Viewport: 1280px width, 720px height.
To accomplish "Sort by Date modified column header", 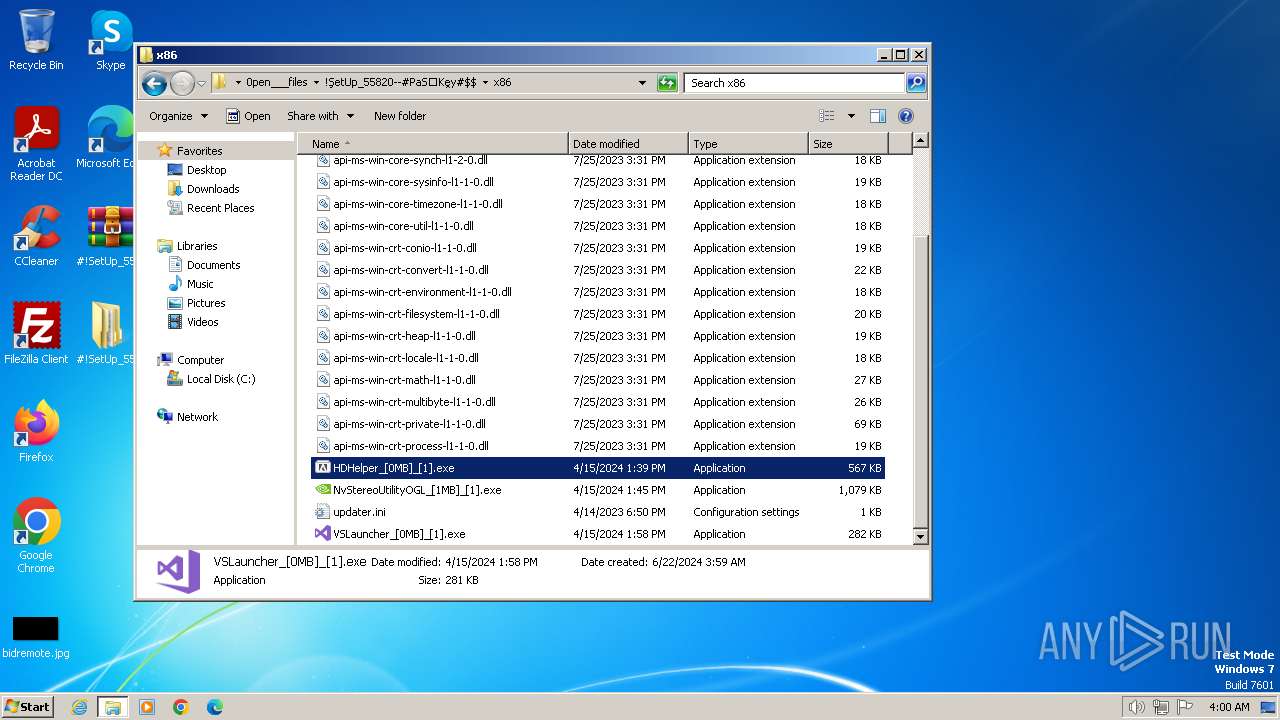I will [x=628, y=144].
